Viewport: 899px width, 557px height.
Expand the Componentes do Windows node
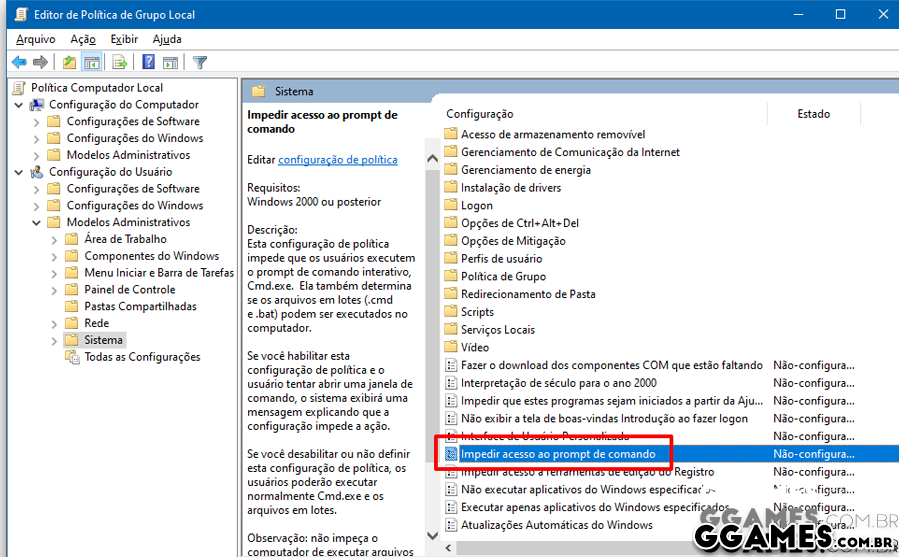click(55, 256)
